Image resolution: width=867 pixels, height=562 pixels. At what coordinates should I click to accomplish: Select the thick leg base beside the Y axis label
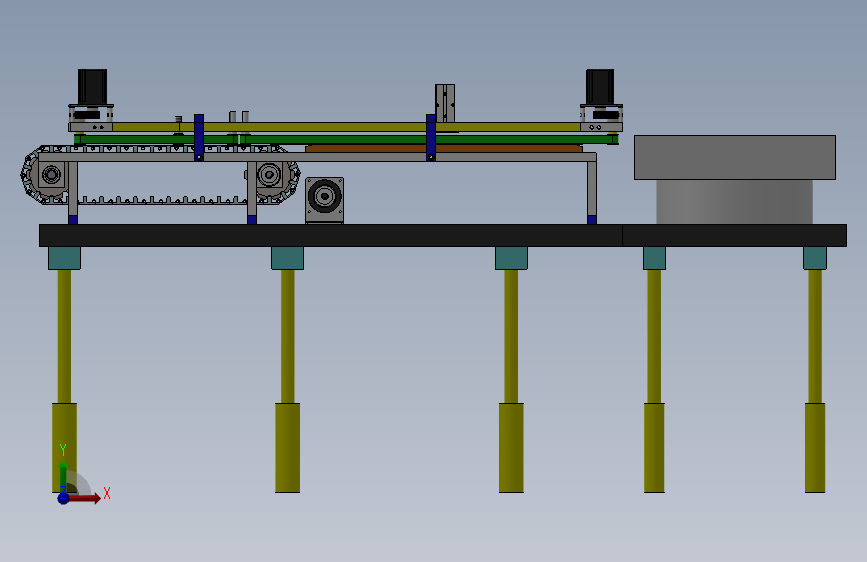64,447
